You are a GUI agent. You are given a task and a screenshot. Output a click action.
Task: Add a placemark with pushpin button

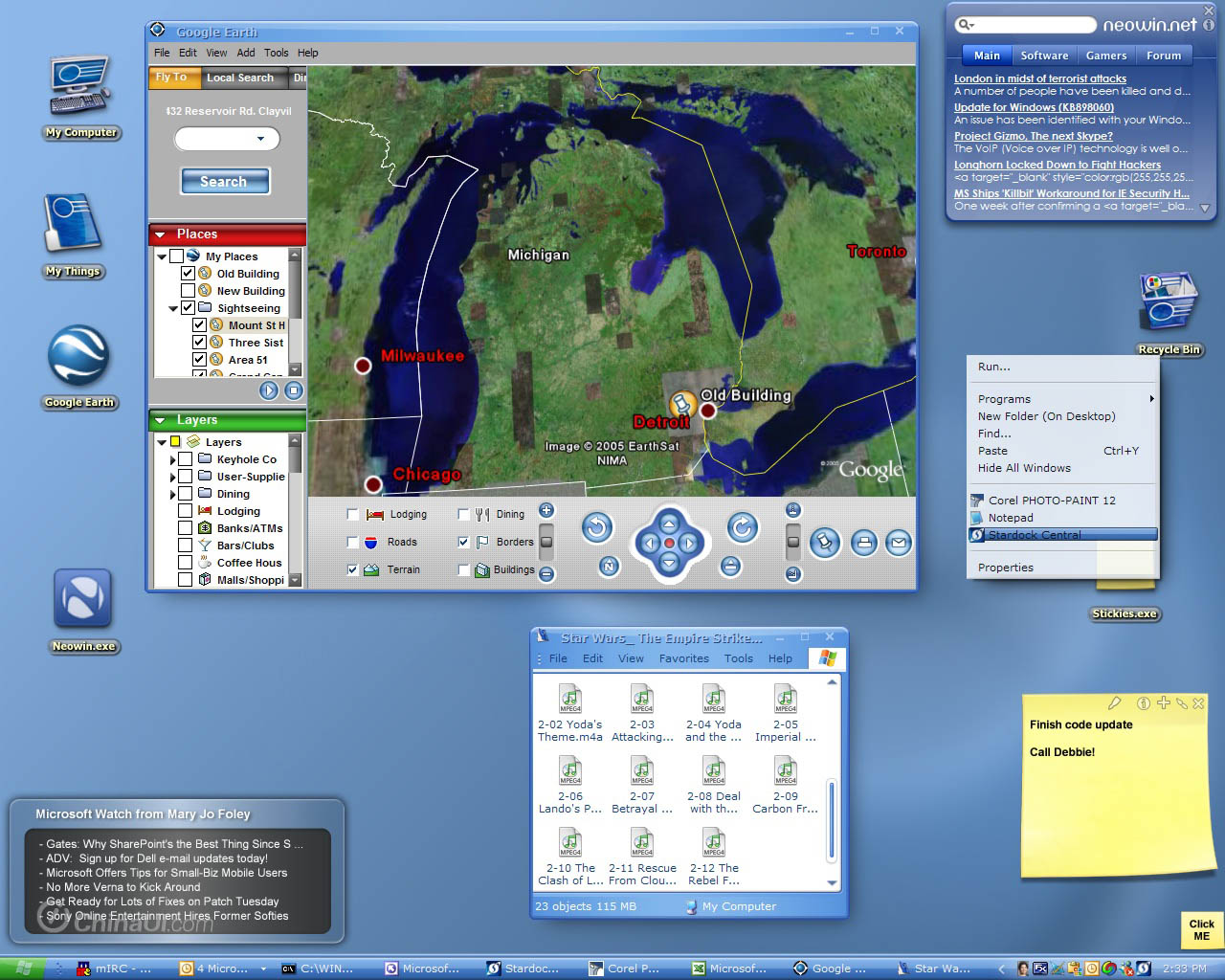click(824, 543)
